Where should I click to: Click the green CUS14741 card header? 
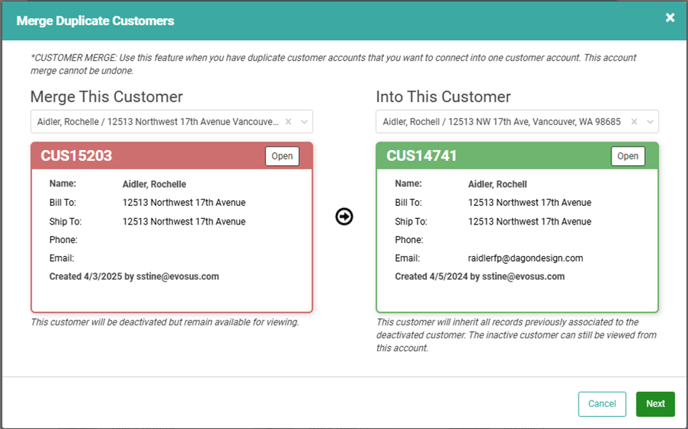[x=517, y=156]
